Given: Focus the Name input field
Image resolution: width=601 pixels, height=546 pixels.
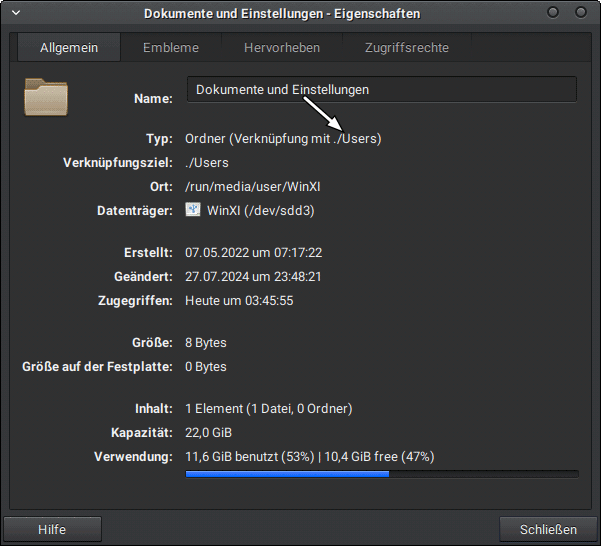Looking at the screenshot, I should click(x=382, y=90).
